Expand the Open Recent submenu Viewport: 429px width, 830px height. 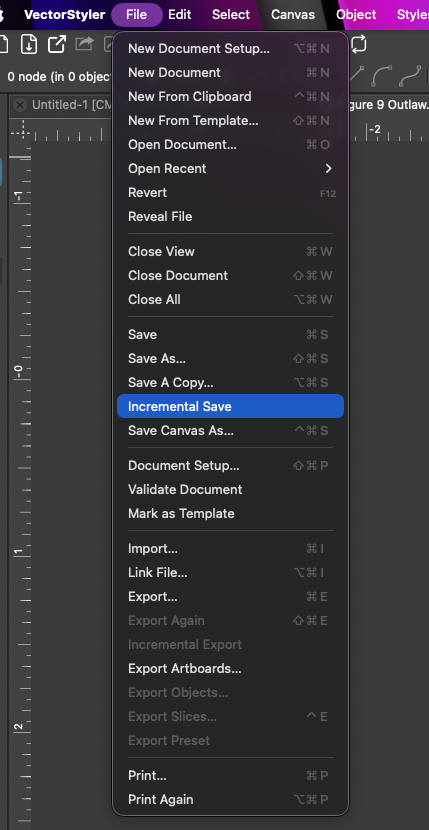[x=230, y=168]
